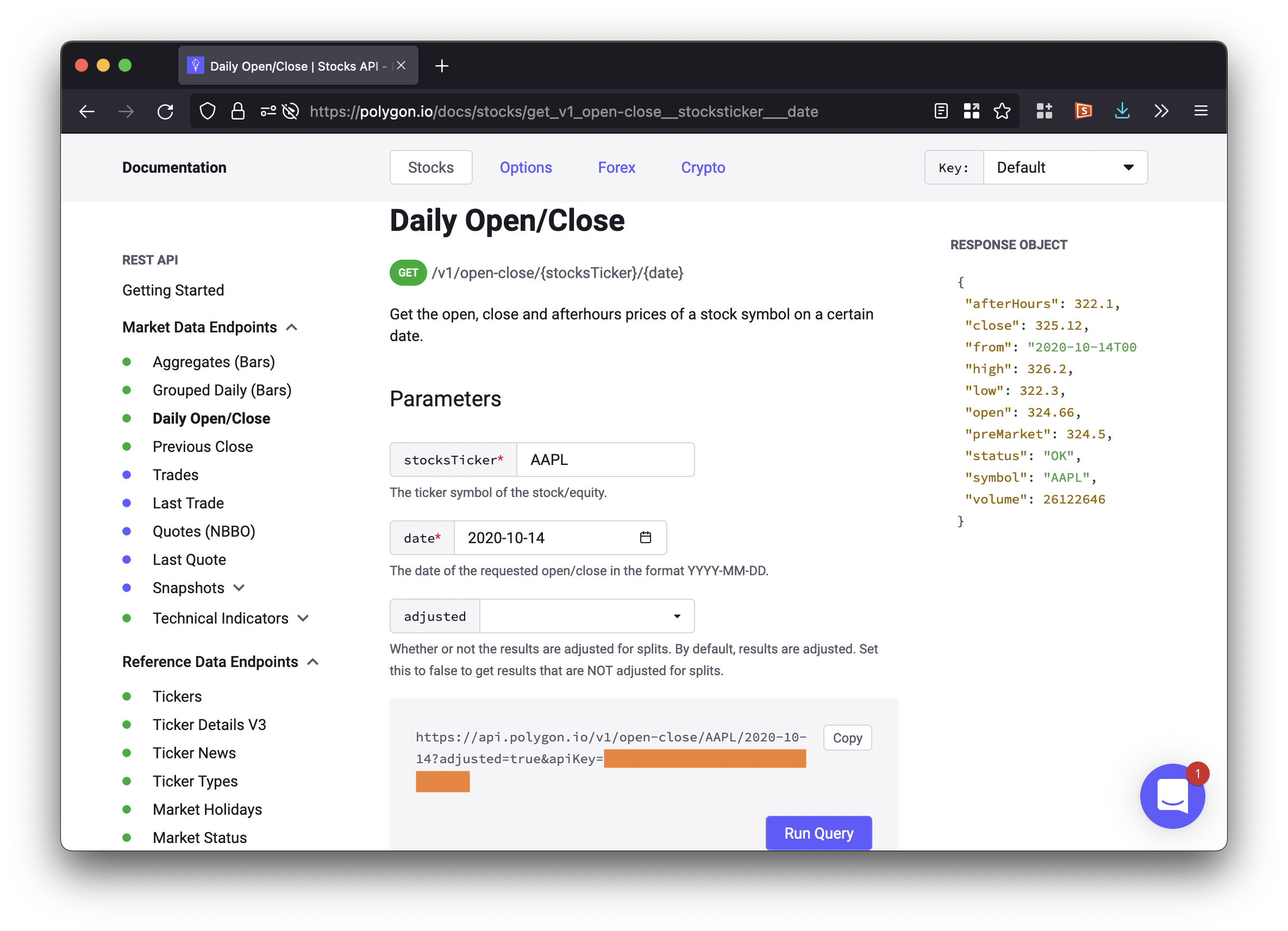The height and width of the screenshot is (931, 1288).
Task: Click the tracking protection shield icon
Action: 208,111
